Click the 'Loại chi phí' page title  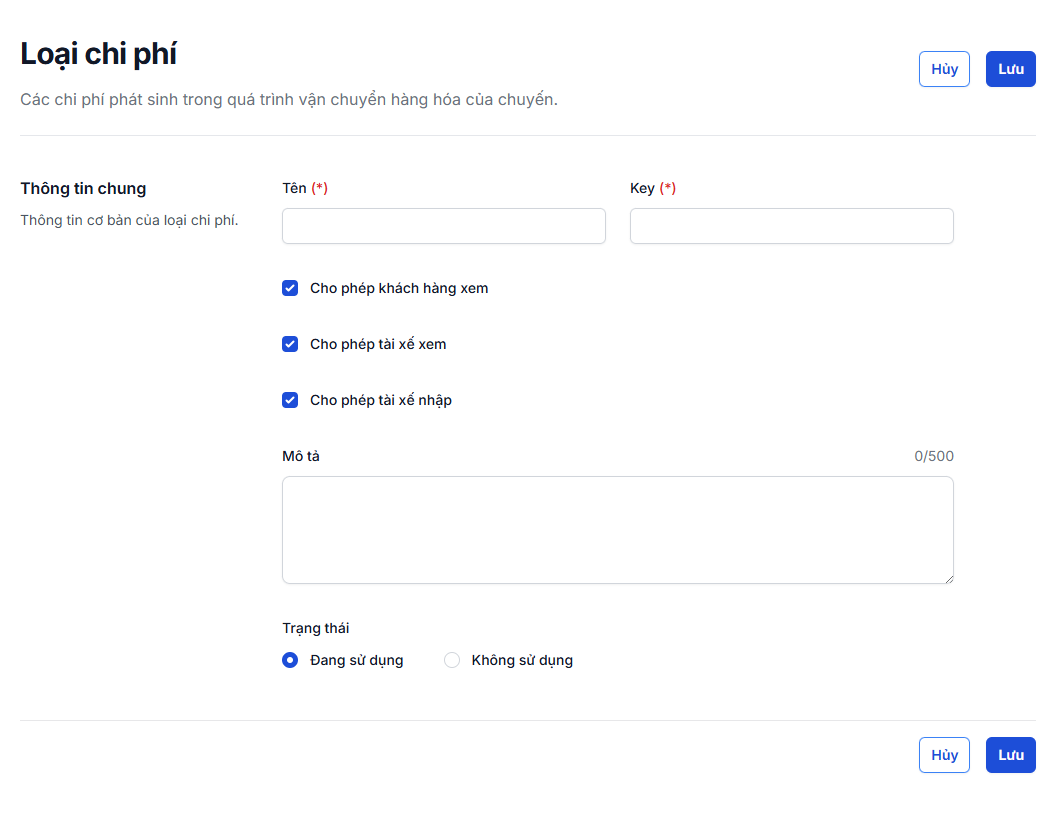click(x=98, y=54)
